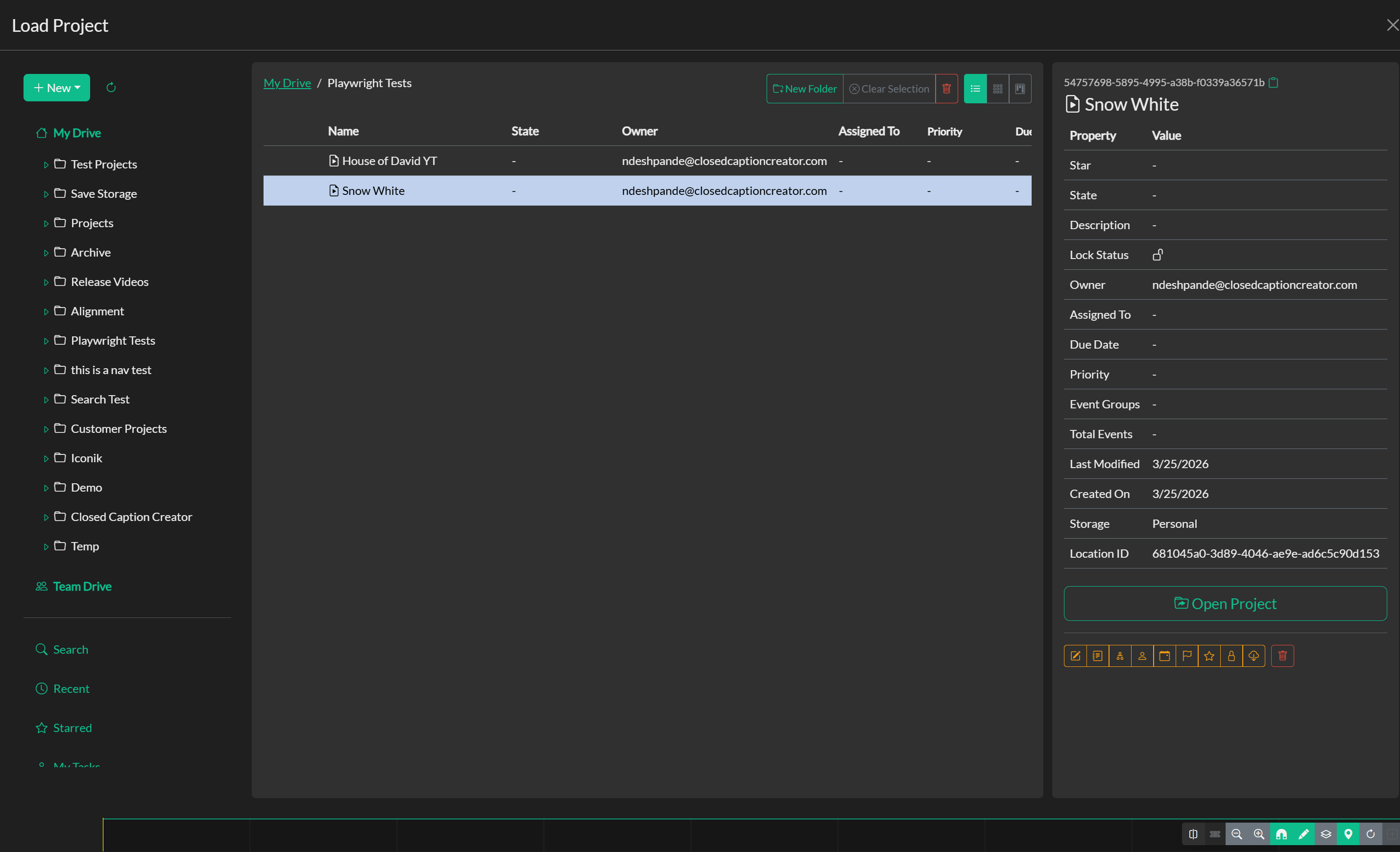Viewport: 1400px width, 852px height.
Task: Open the Search Test folder
Action: 92,399
